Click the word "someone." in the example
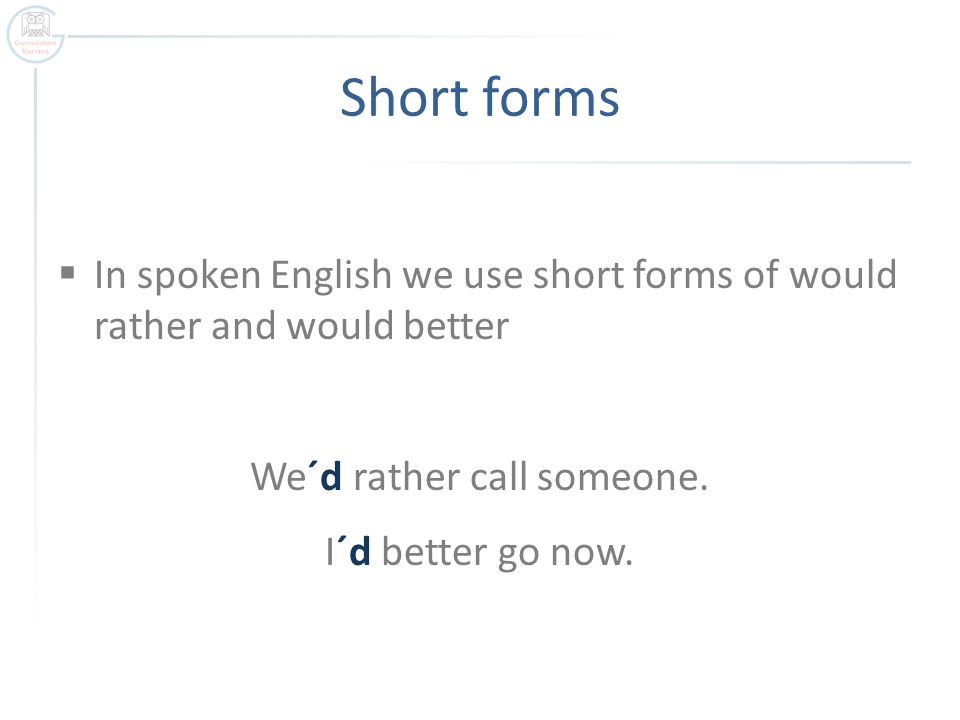The width and height of the screenshot is (960, 720). point(622,477)
